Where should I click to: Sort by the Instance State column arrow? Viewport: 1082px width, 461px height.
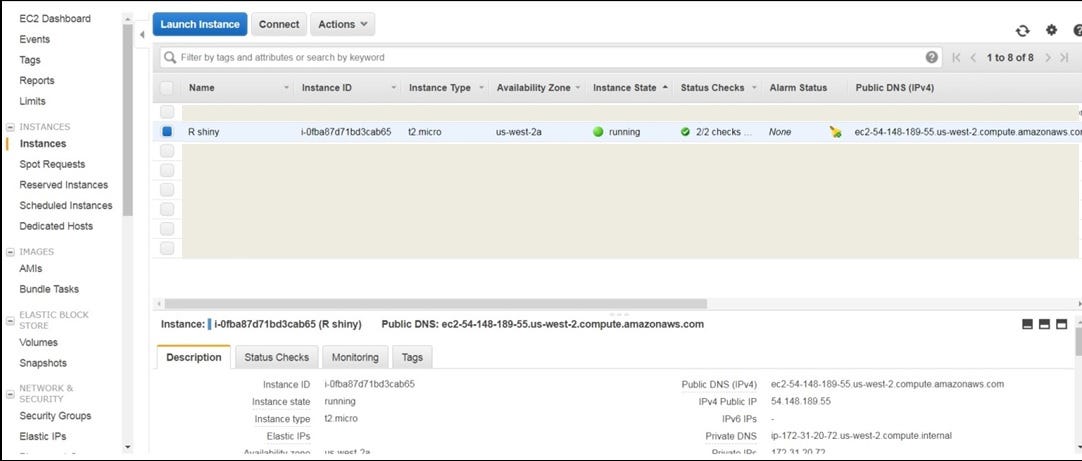point(665,88)
